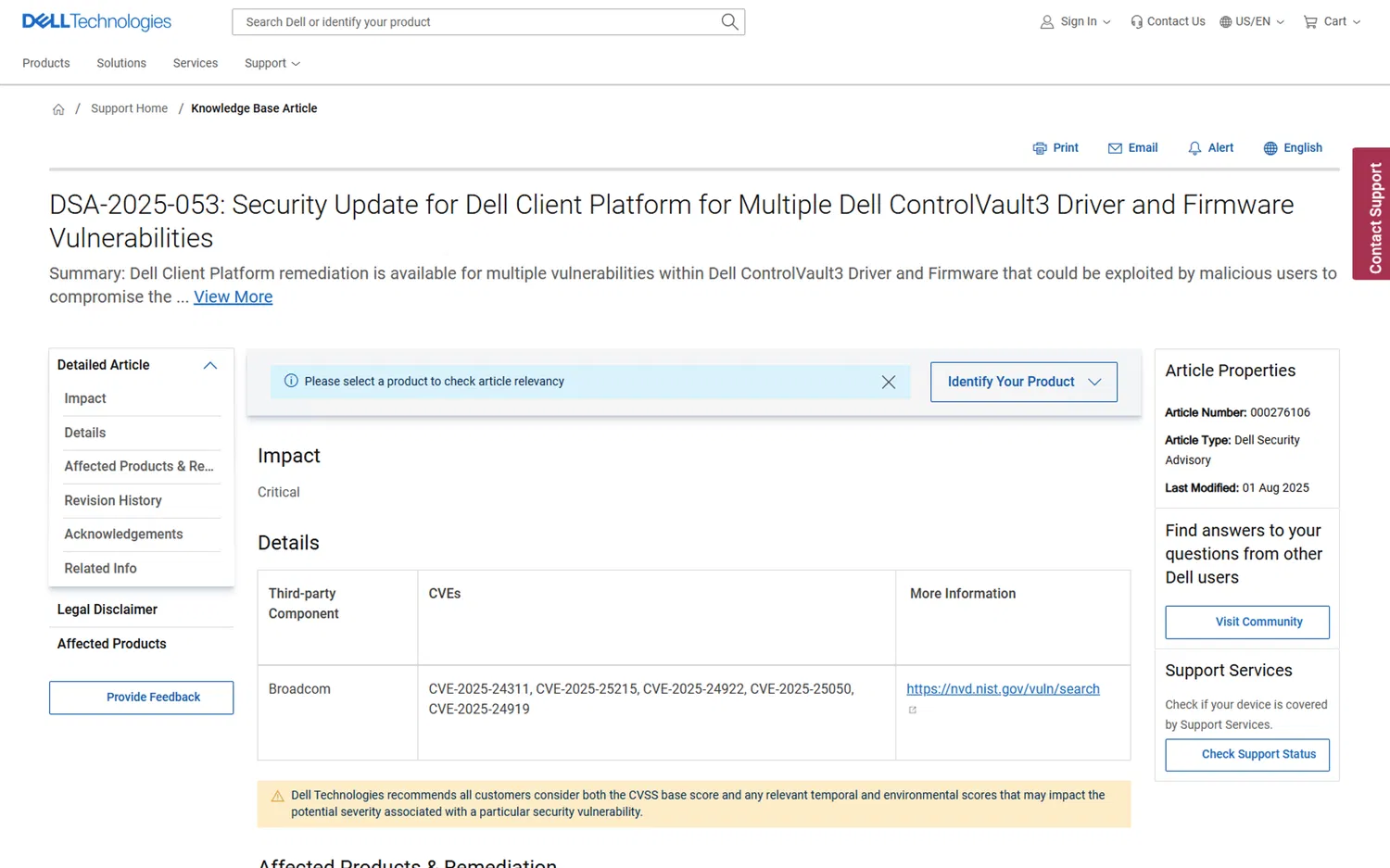1390x868 pixels.
Task: Click the Print link text
Action: click(x=1066, y=148)
